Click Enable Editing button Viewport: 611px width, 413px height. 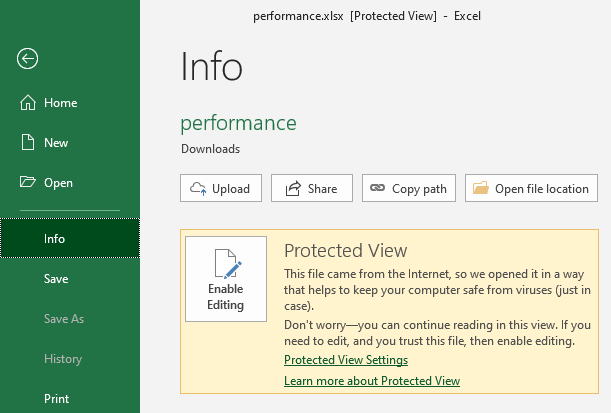point(226,279)
